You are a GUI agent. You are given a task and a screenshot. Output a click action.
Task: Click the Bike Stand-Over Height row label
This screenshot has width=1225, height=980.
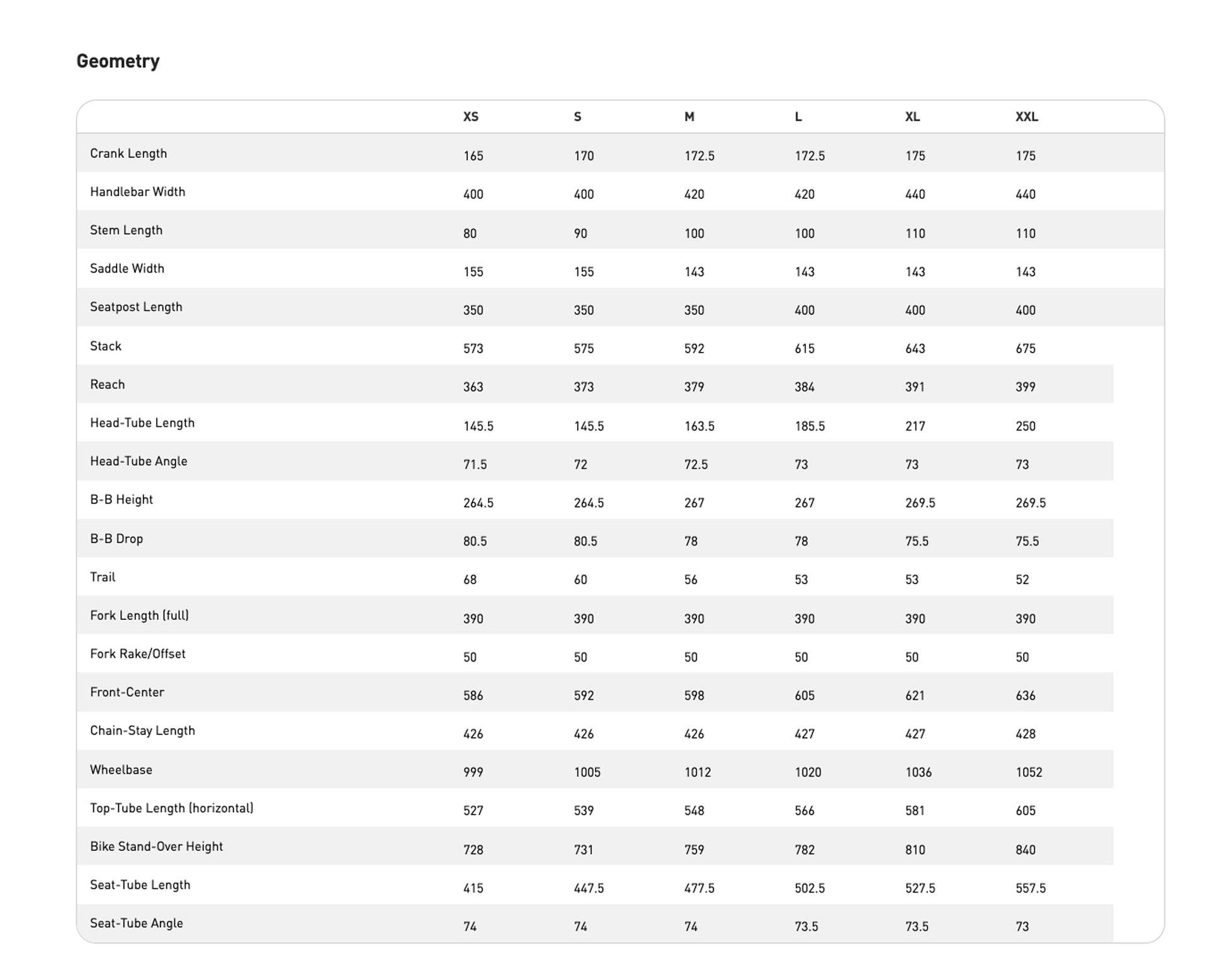coord(156,847)
